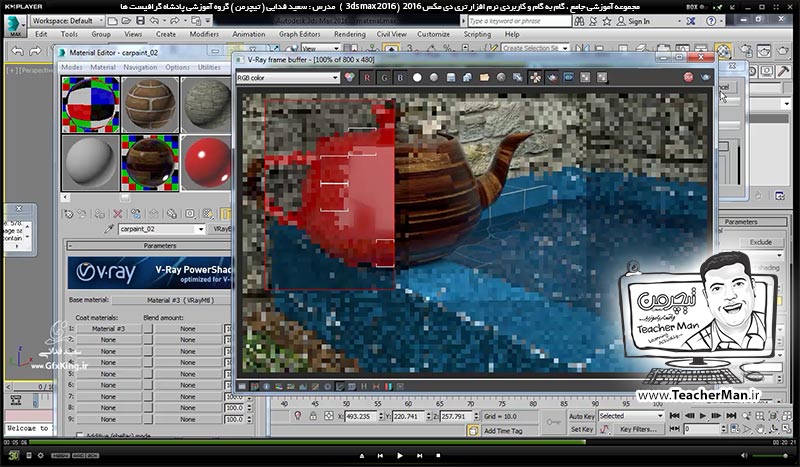This screenshot has width=800, height=467.
Task: Click render last teapot icon in VFB
Action: pyautogui.click(x=706, y=78)
